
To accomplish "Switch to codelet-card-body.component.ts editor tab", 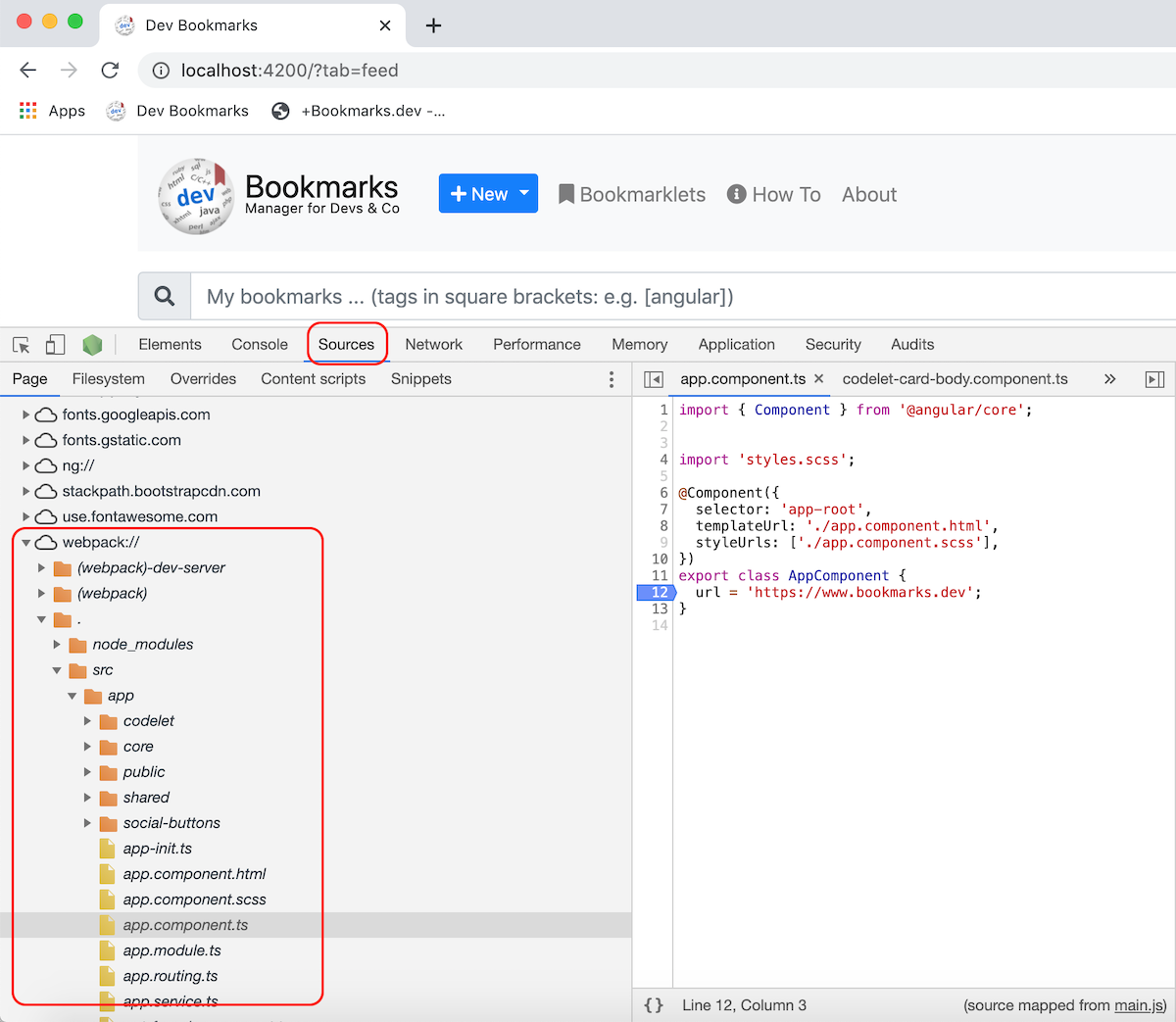I will pyautogui.click(x=955, y=379).
